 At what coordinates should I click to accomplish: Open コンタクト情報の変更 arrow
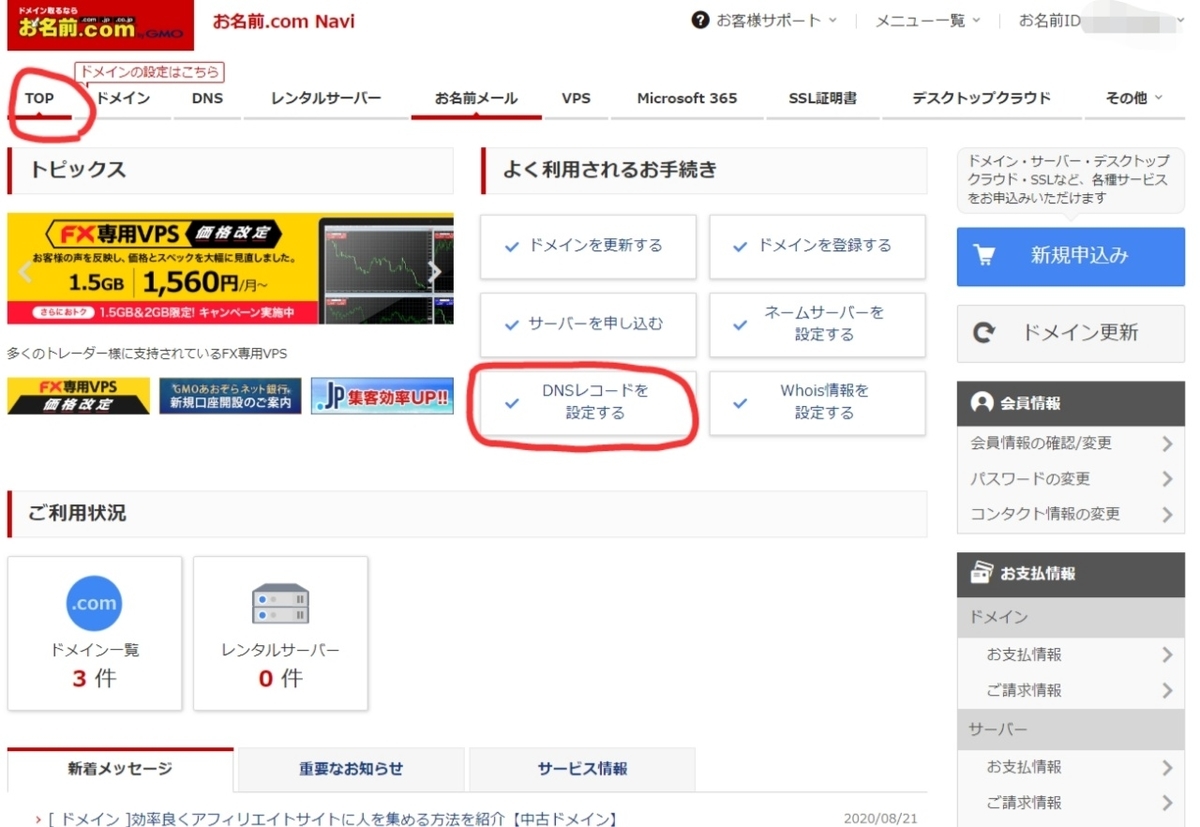click(x=1167, y=514)
